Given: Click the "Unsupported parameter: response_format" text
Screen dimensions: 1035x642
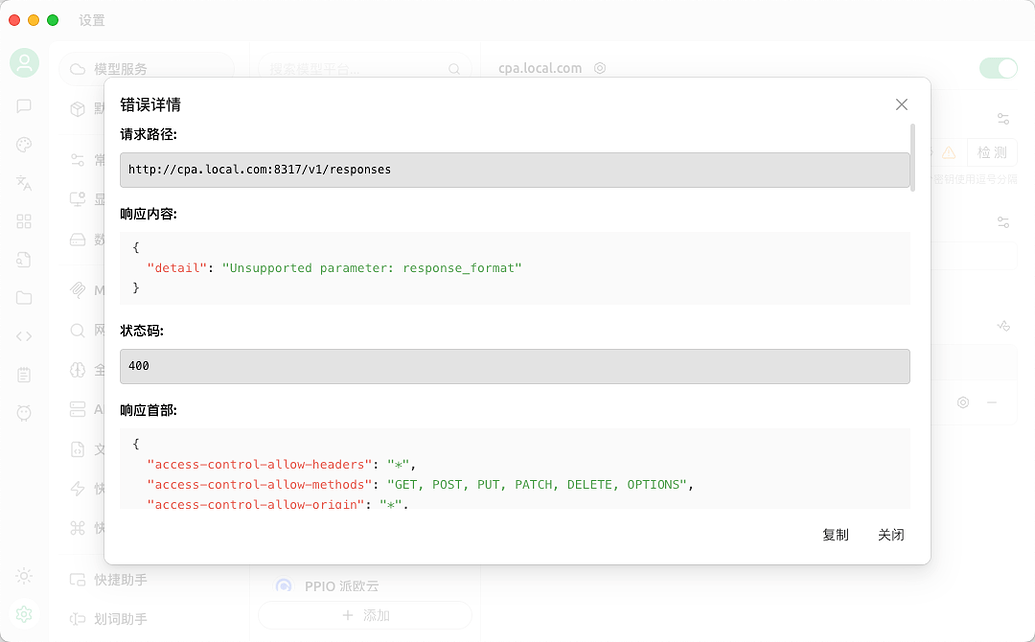Looking at the screenshot, I should (372, 268).
